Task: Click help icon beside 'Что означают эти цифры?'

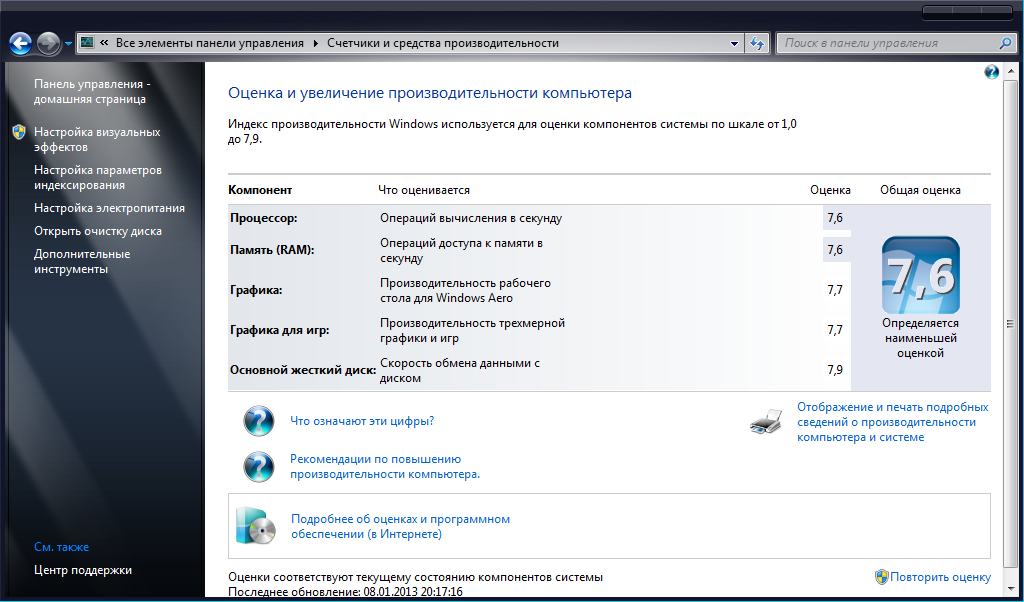Action: (x=259, y=420)
